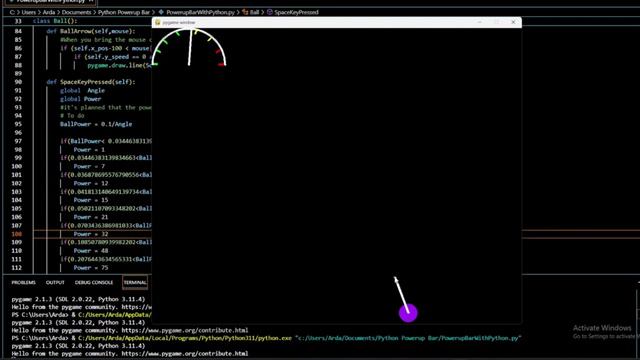Open the PowerupBarWithPython.py breadcrumb entry
The image size is (640, 360).
(x=200, y=12)
